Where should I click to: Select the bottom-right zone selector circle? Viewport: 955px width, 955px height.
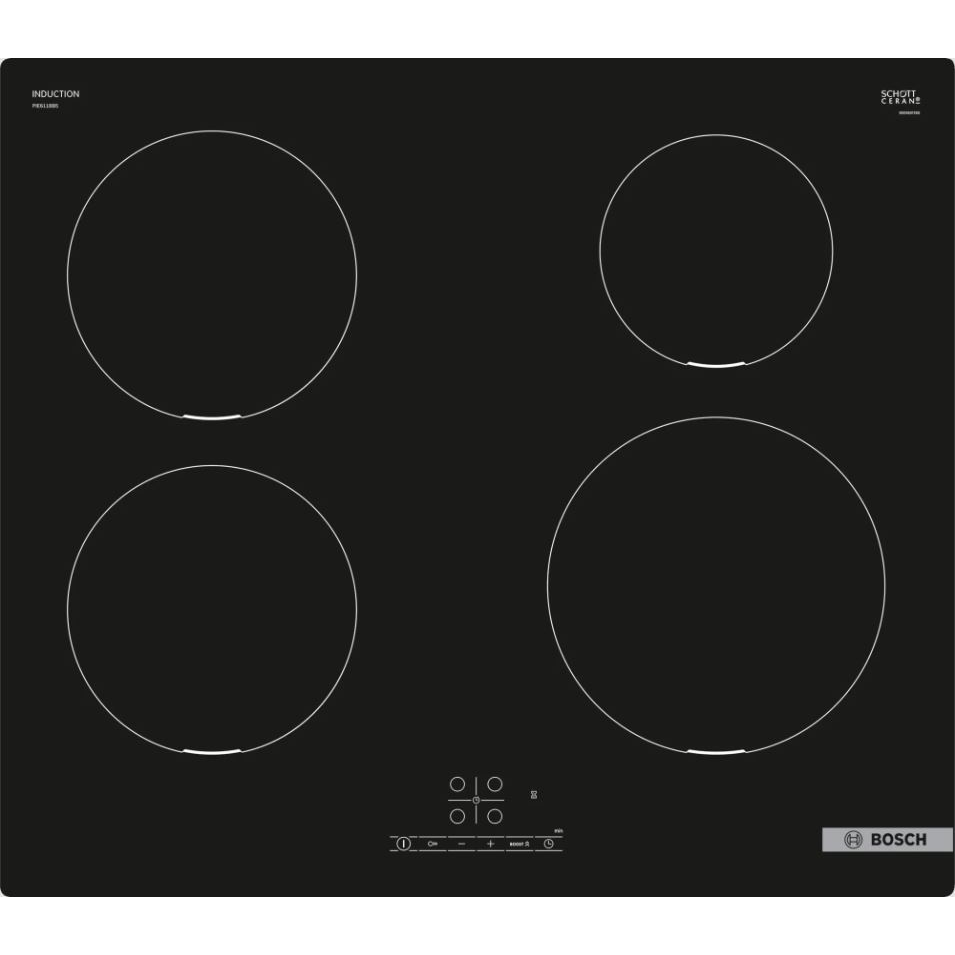pyautogui.click(x=494, y=816)
